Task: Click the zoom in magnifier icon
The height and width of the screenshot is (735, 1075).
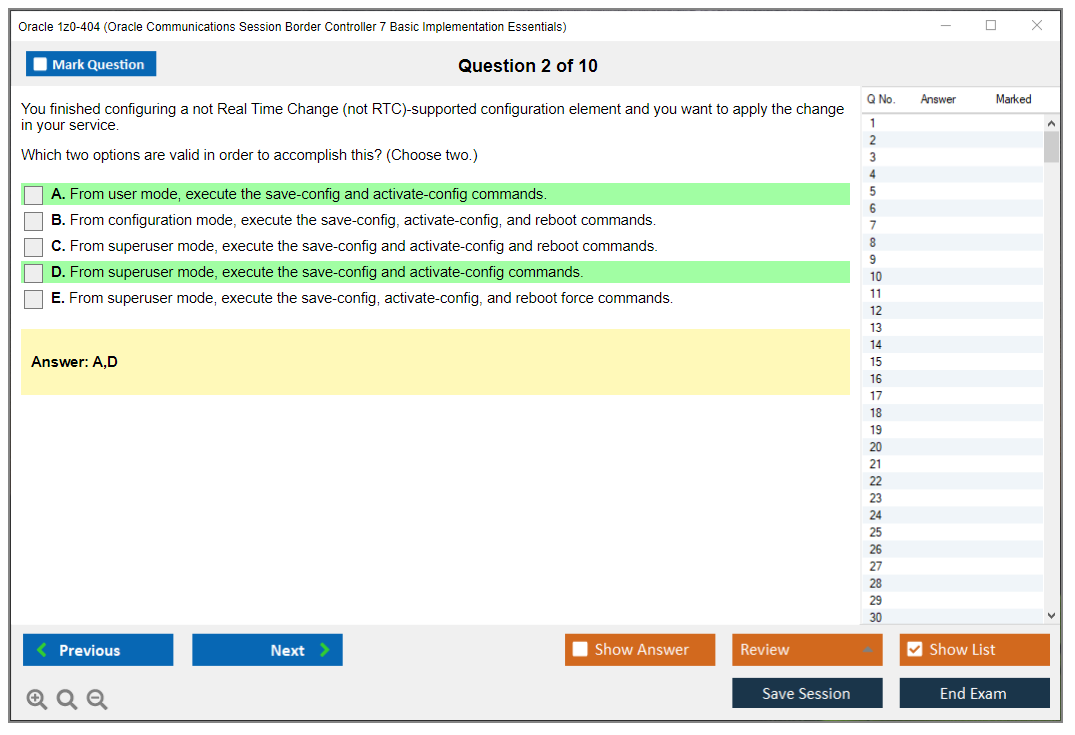Action: click(x=37, y=700)
